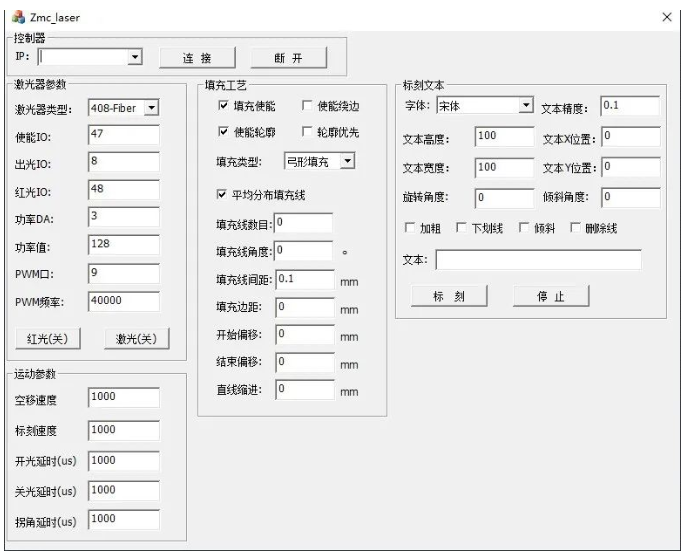The image size is (688, 559).
Task: Close the Zmc_laser window
Action: point(667,17)
